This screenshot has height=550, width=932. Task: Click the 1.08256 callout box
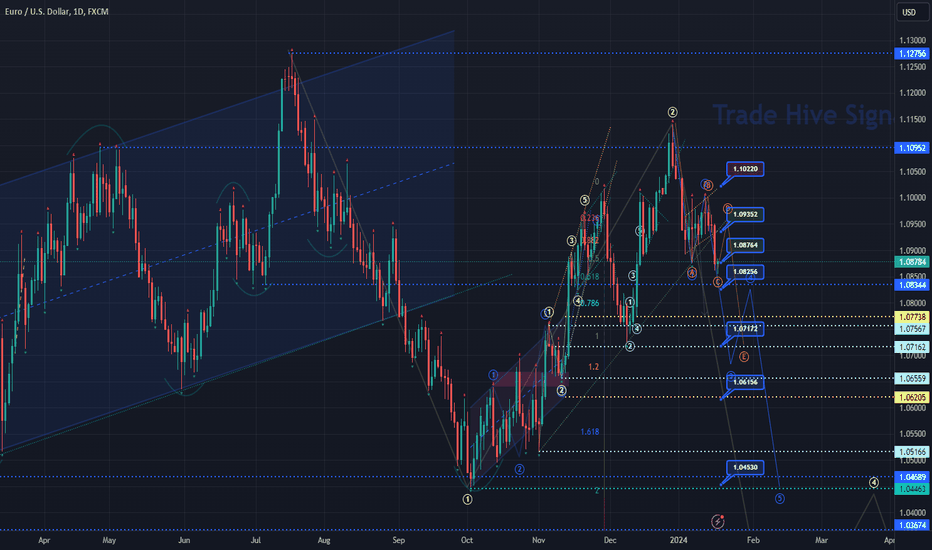pos(745,272)
